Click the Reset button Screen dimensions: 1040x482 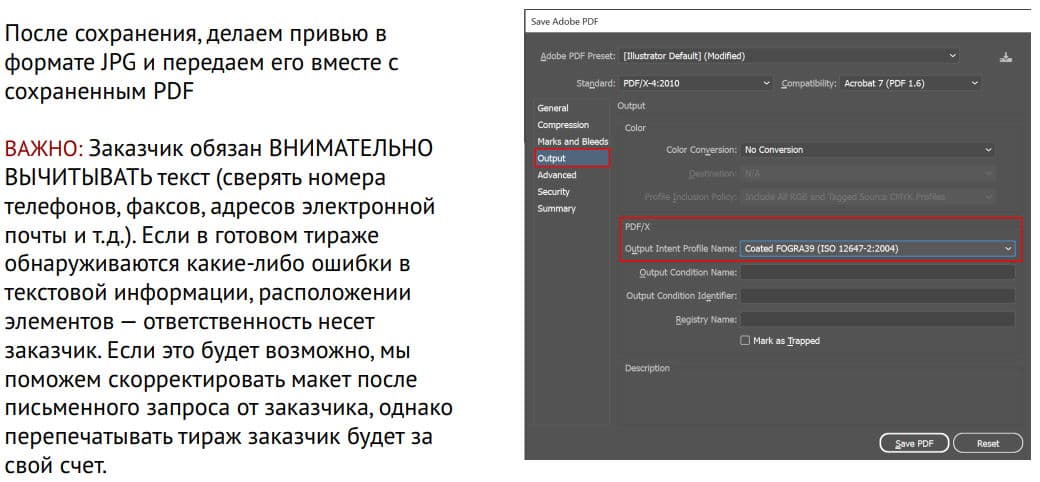click(x=988, y=444)
